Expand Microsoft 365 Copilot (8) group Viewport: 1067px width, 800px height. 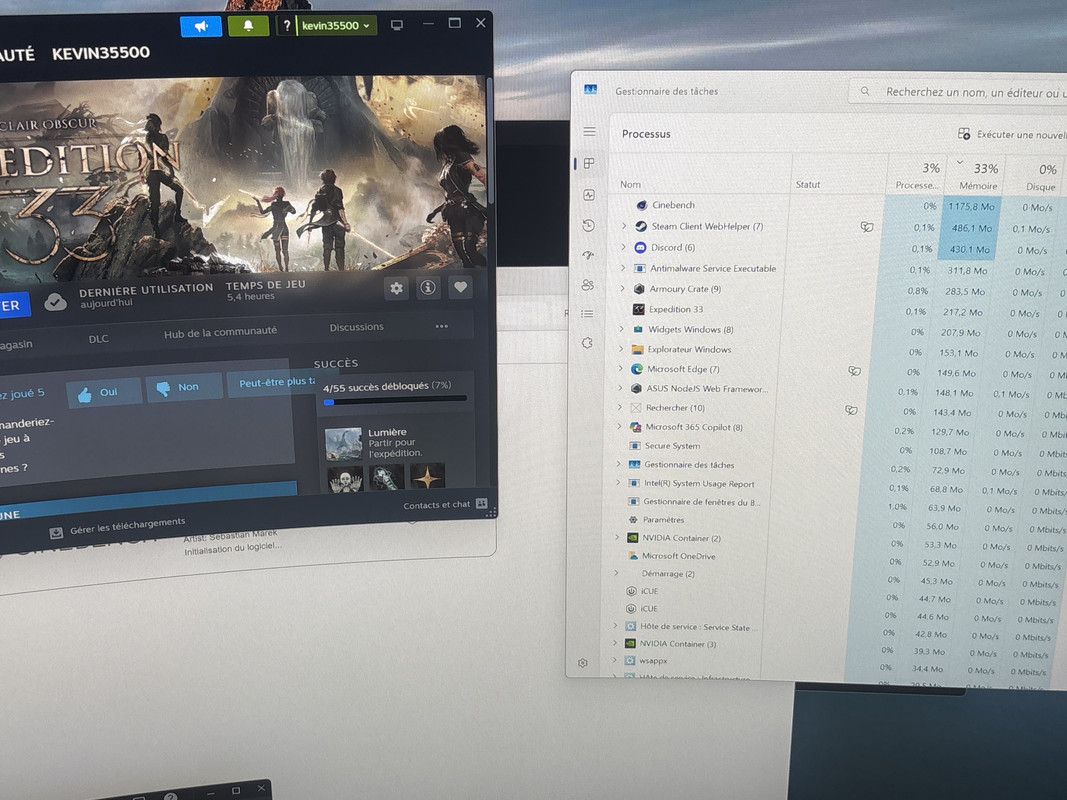(619, 426)
